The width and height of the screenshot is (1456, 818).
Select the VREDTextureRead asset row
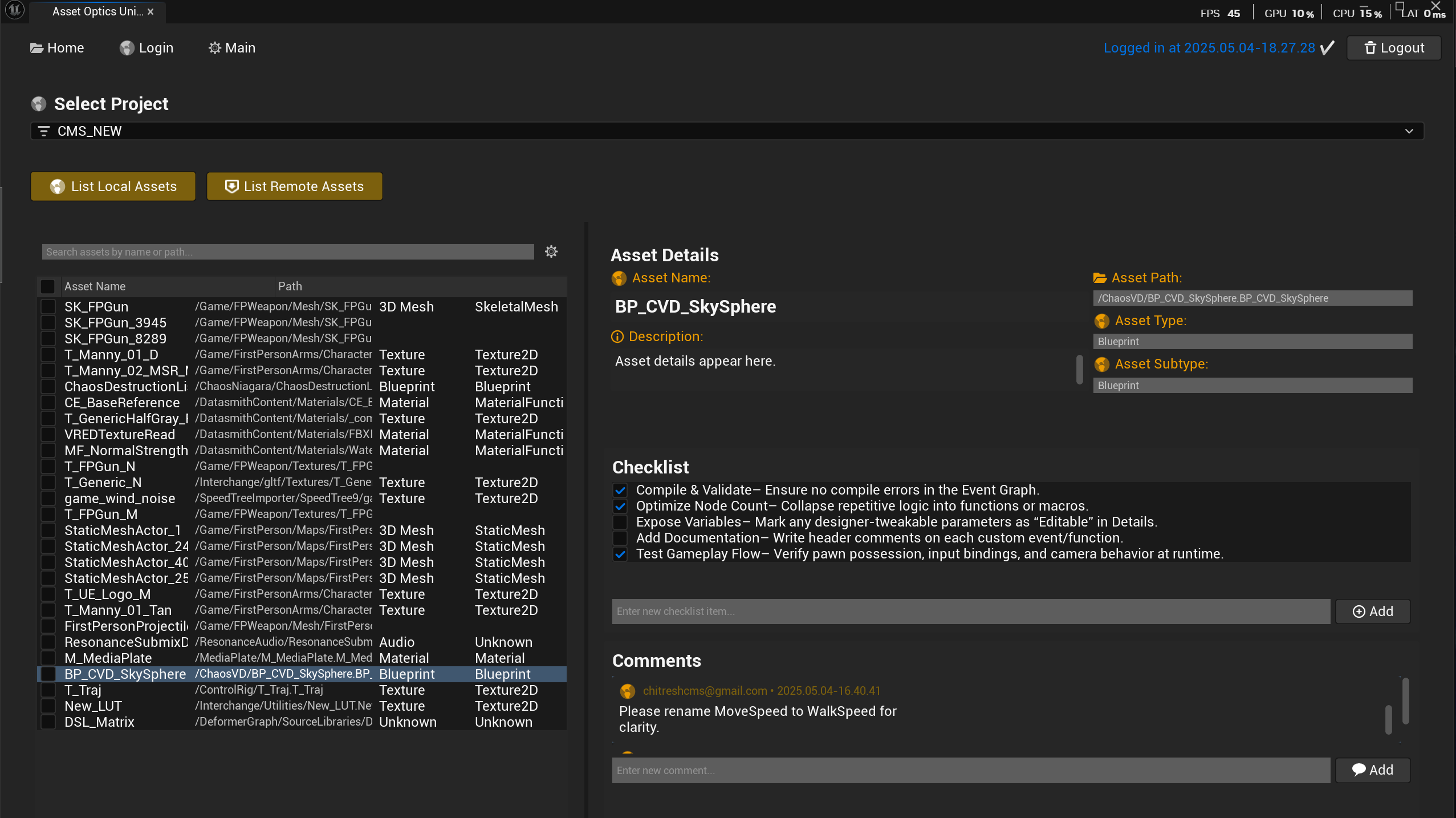coord(302,435)
